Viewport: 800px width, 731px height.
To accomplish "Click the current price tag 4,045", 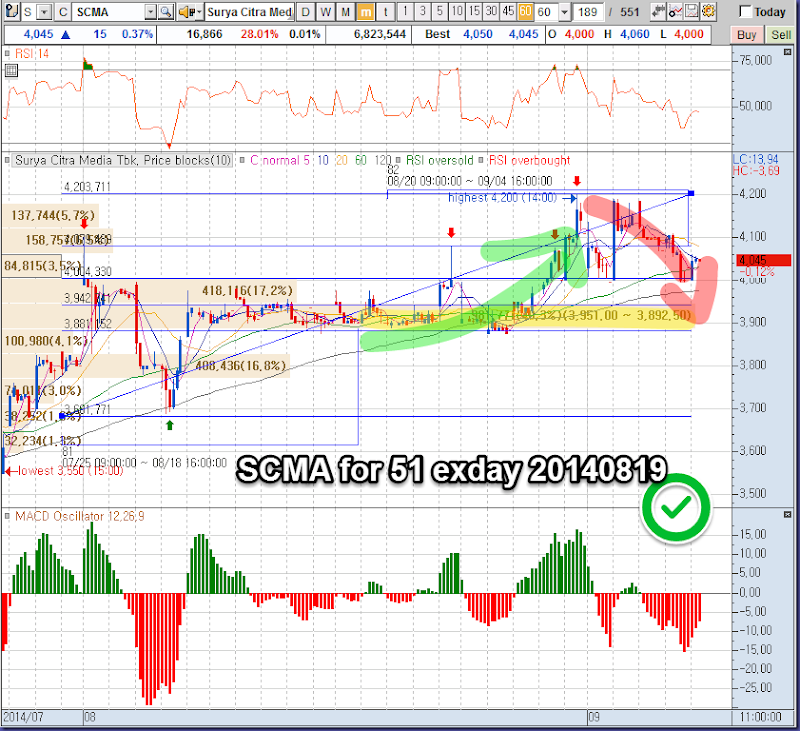I will pos(764,260).
